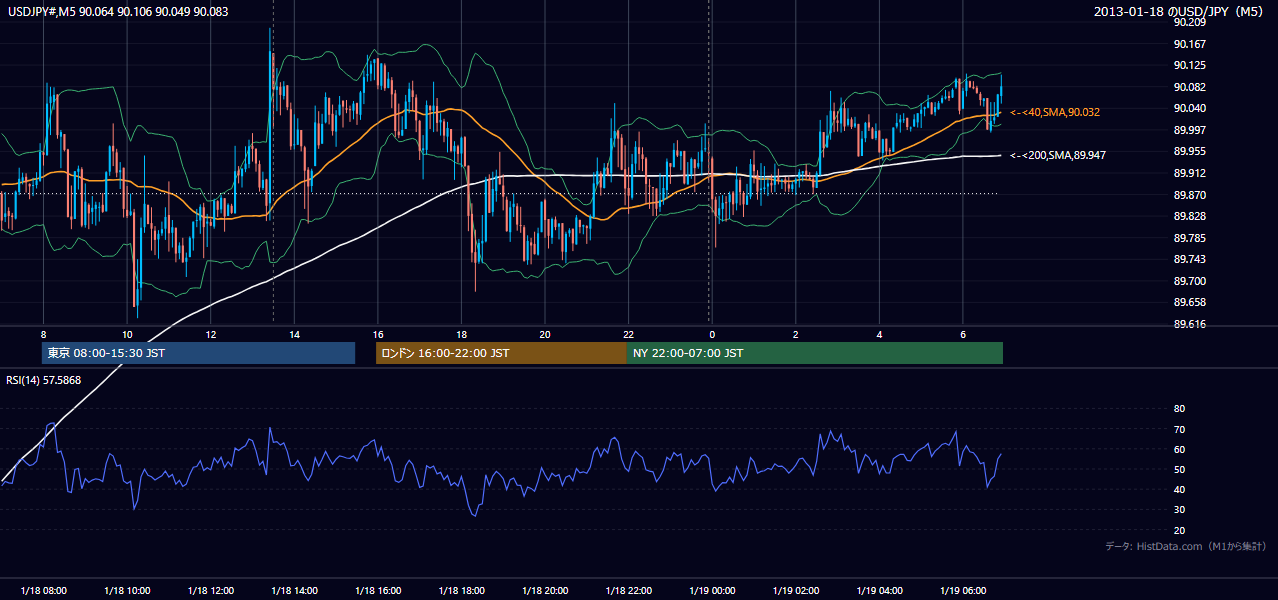Screen dimensions: 1278x600
Task: Click RSI axis level 30
Action: coord(1179,511)
